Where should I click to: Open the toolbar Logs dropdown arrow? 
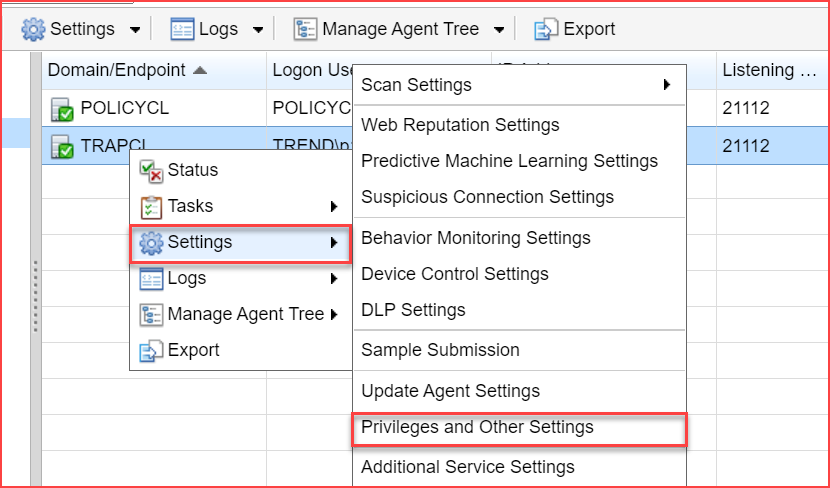pyautogui.click(x=258, y=30)
